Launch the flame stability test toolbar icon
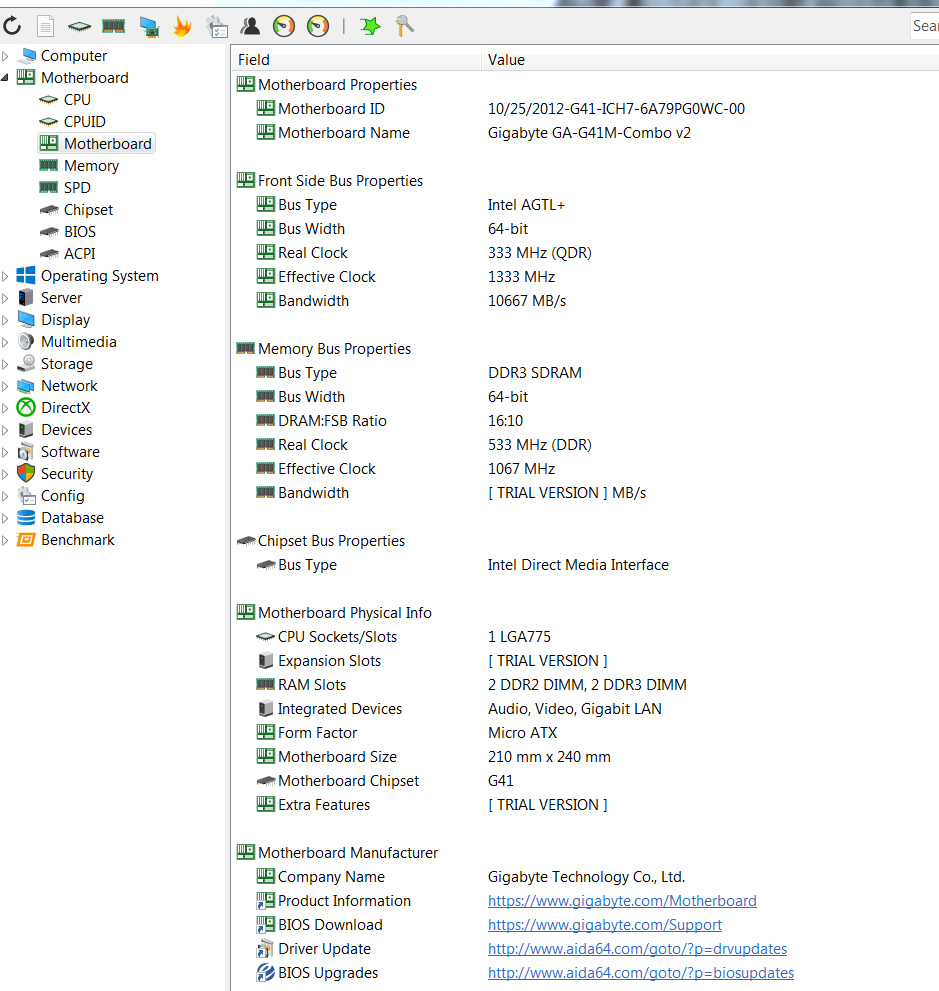 point(183,26)
